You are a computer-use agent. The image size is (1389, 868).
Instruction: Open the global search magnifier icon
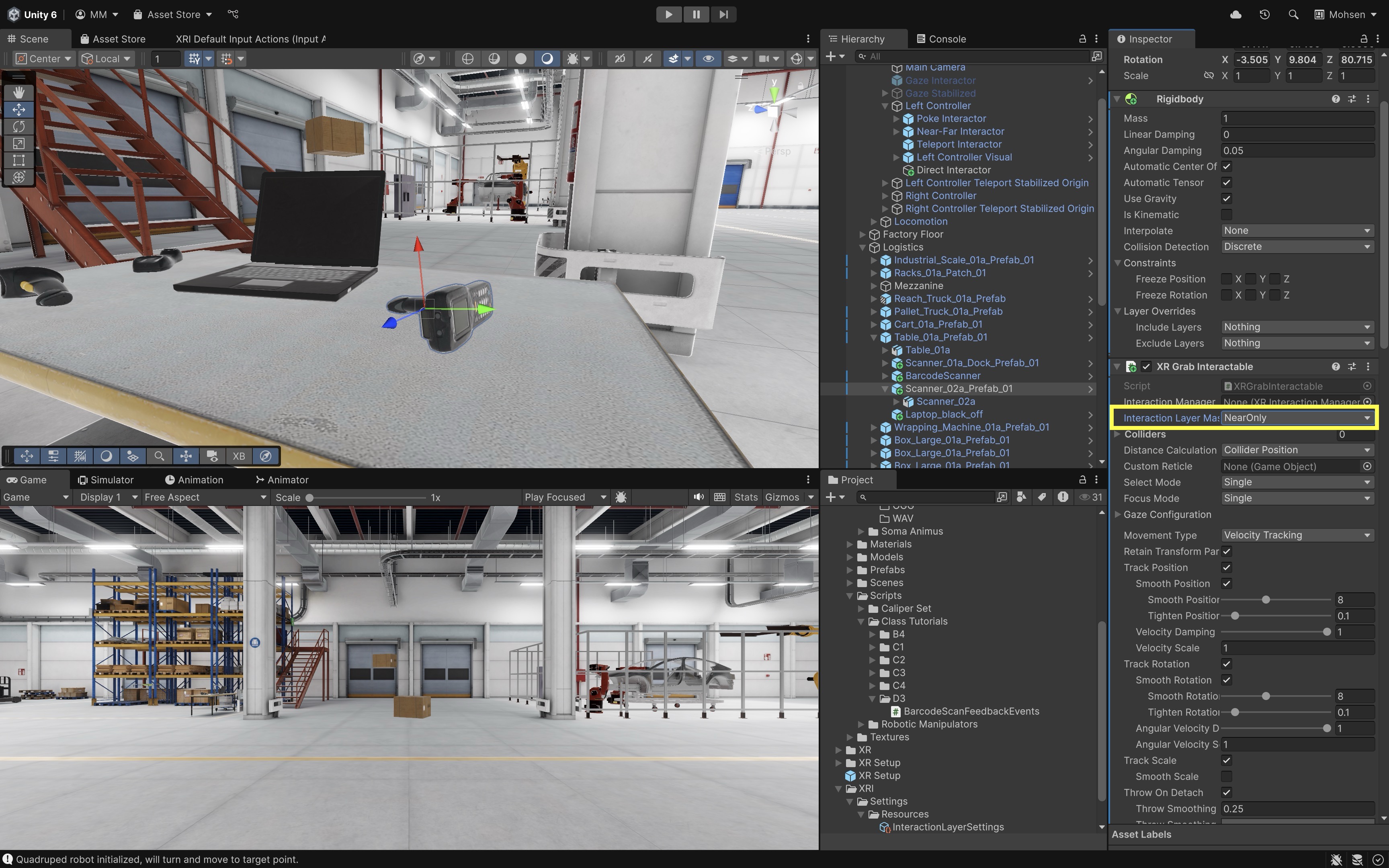tap(1293, 14)
